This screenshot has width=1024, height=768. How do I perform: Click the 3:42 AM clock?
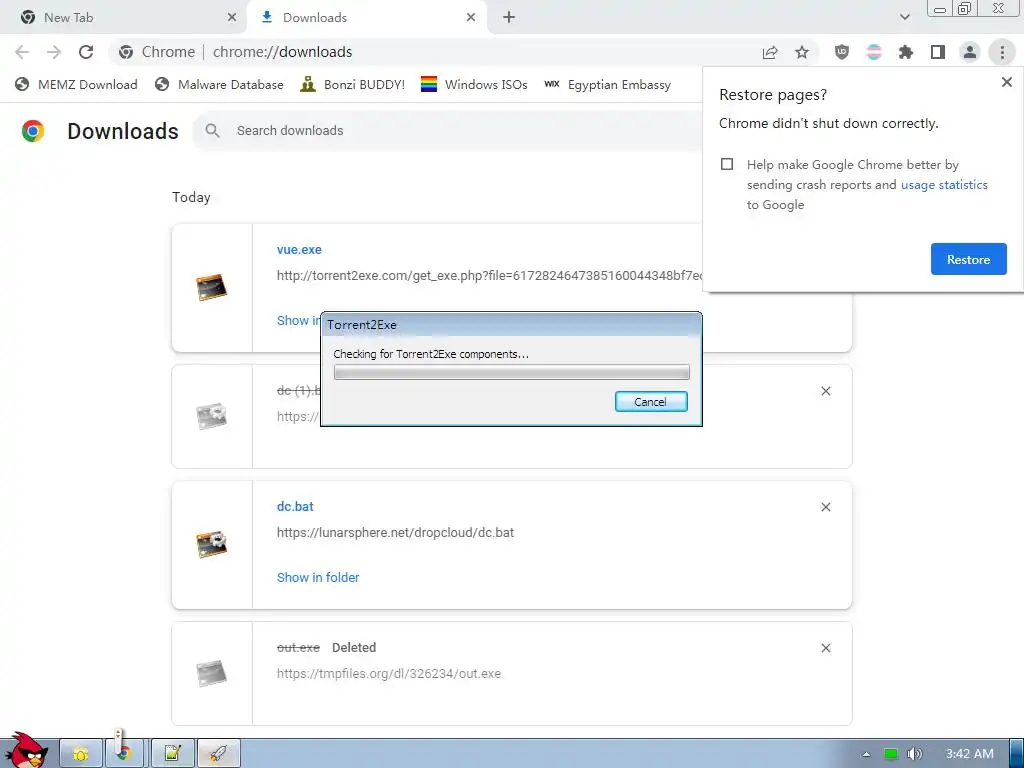970,754
